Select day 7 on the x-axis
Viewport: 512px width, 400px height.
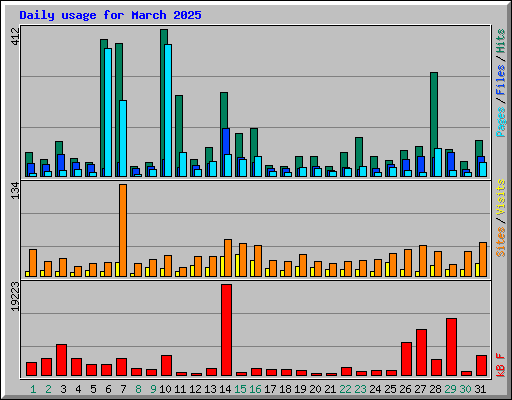[123, 389]
